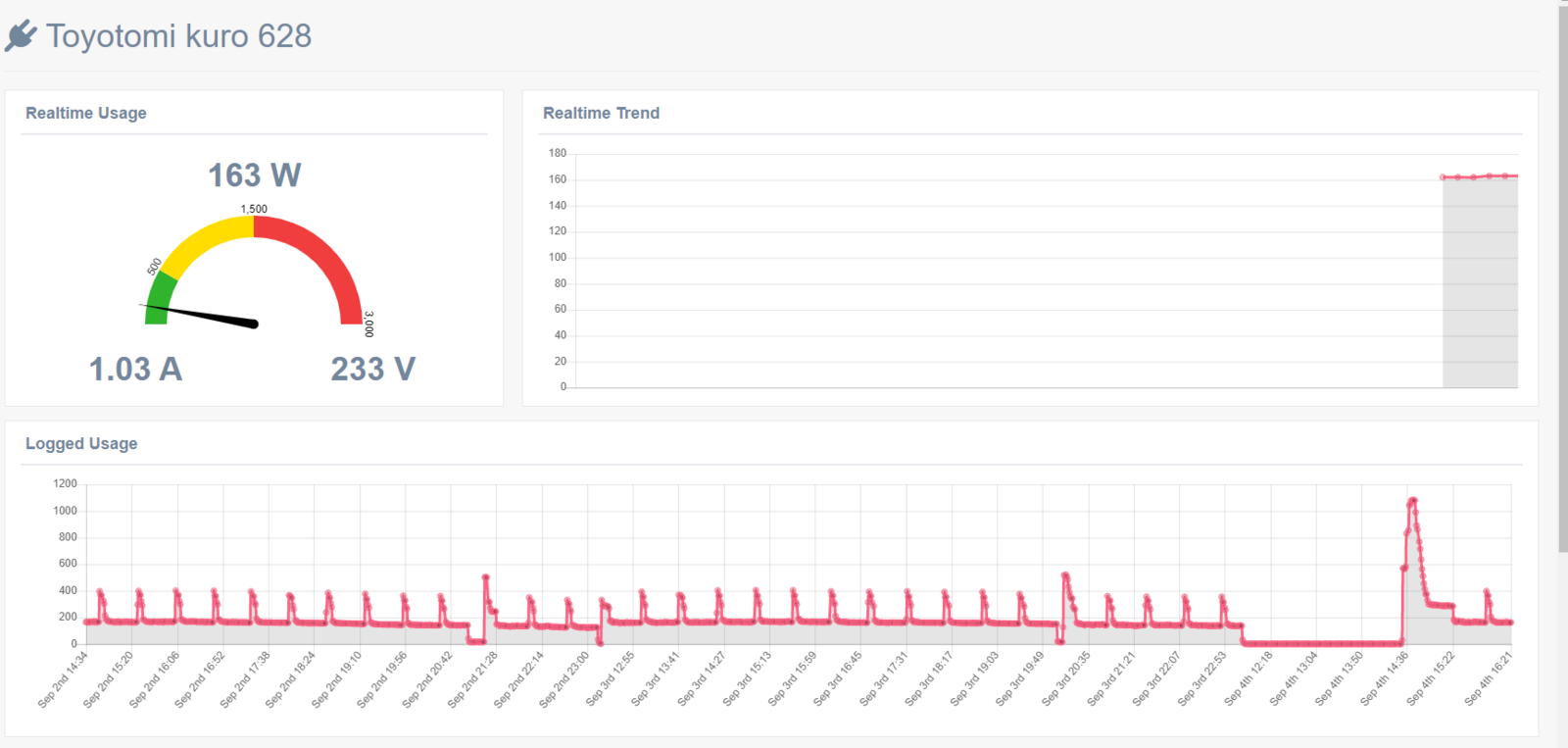
Task: Click the 800 axis label in Logged Usage
Action: (x=68, y=537)
